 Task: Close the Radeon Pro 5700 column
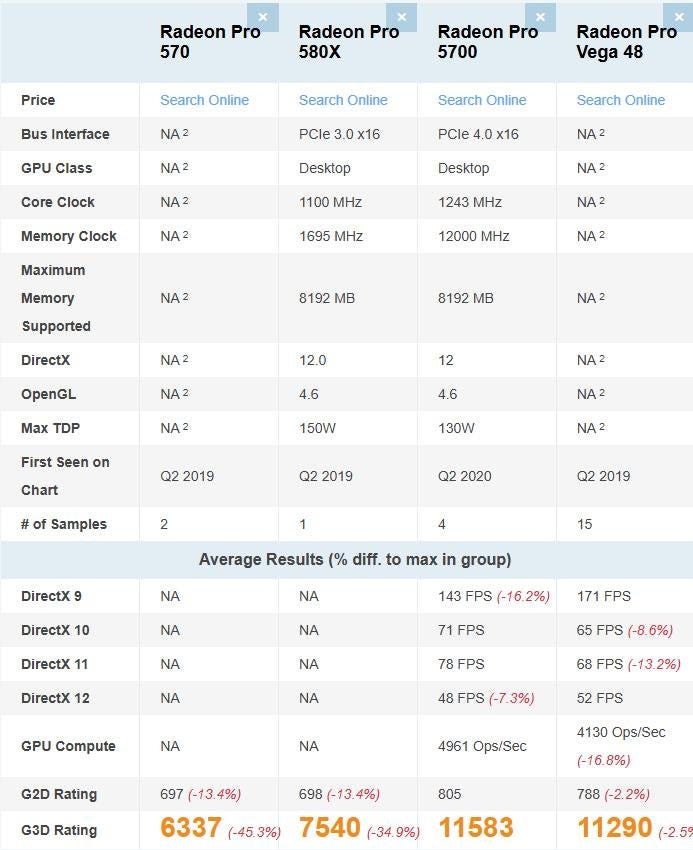541,17
